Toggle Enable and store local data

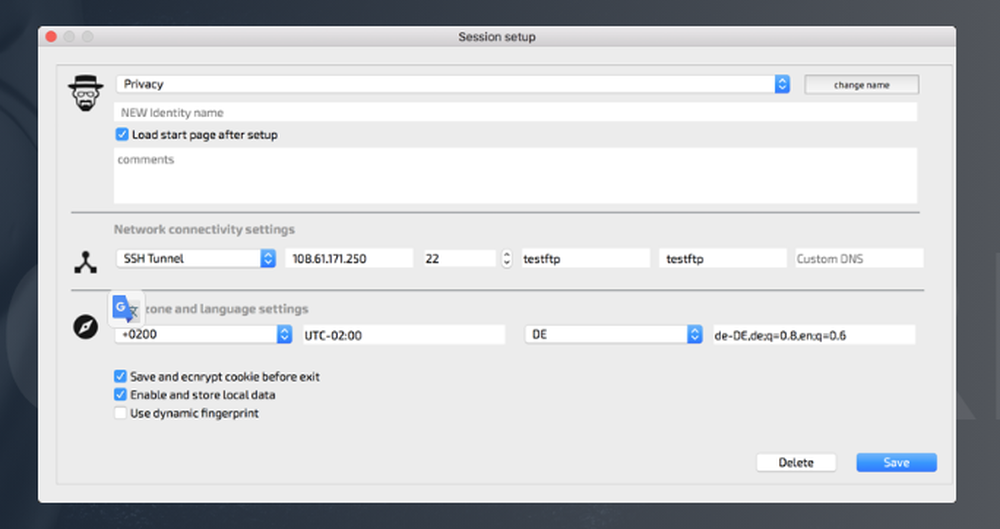(120, 394)
